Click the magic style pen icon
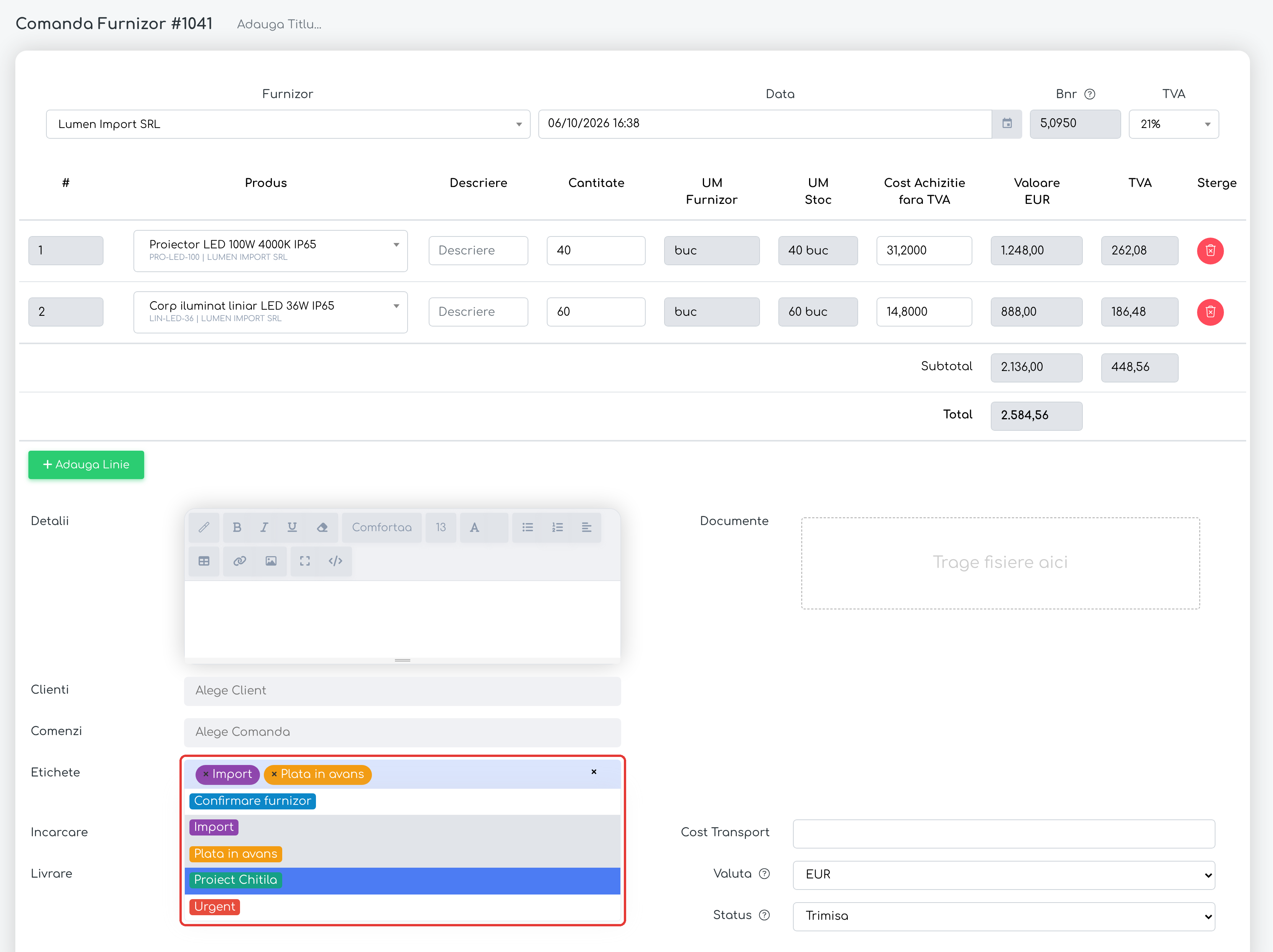The height and width of the screenshot is (952, 1273). tap(204, 527)
